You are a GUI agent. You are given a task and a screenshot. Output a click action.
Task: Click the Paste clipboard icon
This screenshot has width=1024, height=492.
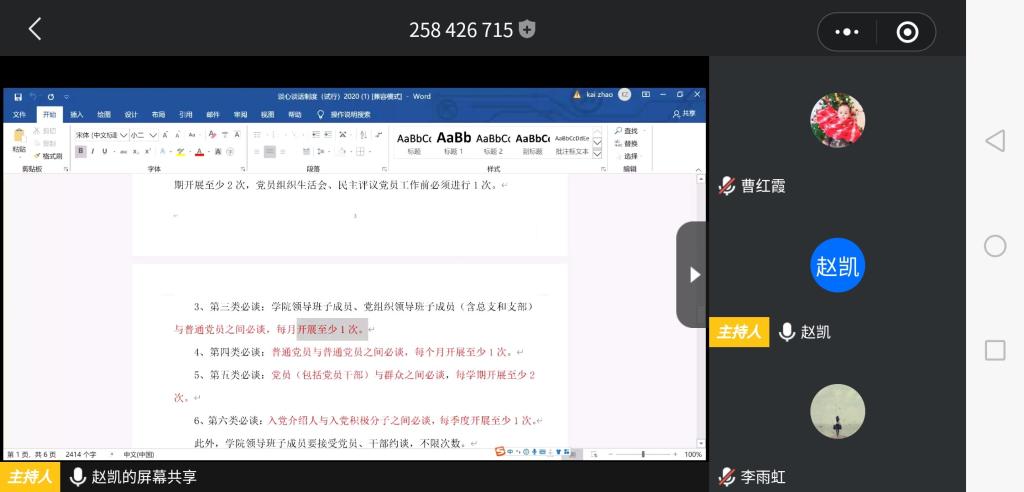pyautogui.click(x=19, y=140)
